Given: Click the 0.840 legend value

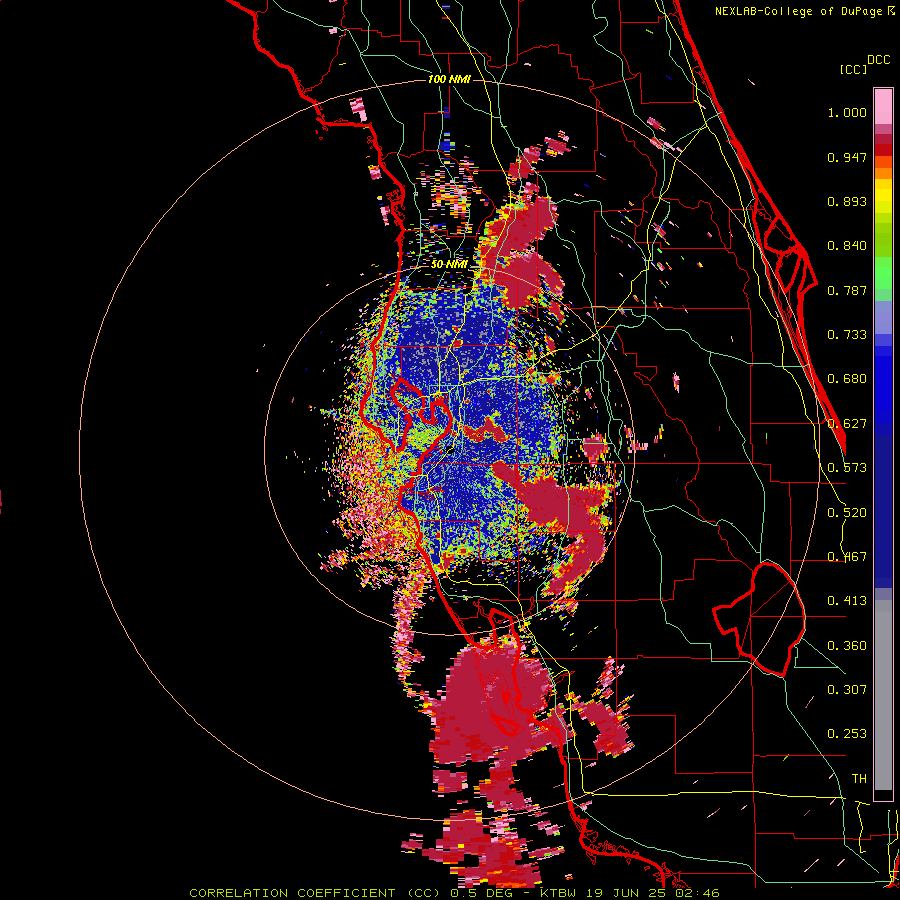Looking at the screenshot, I should [847, 246].
